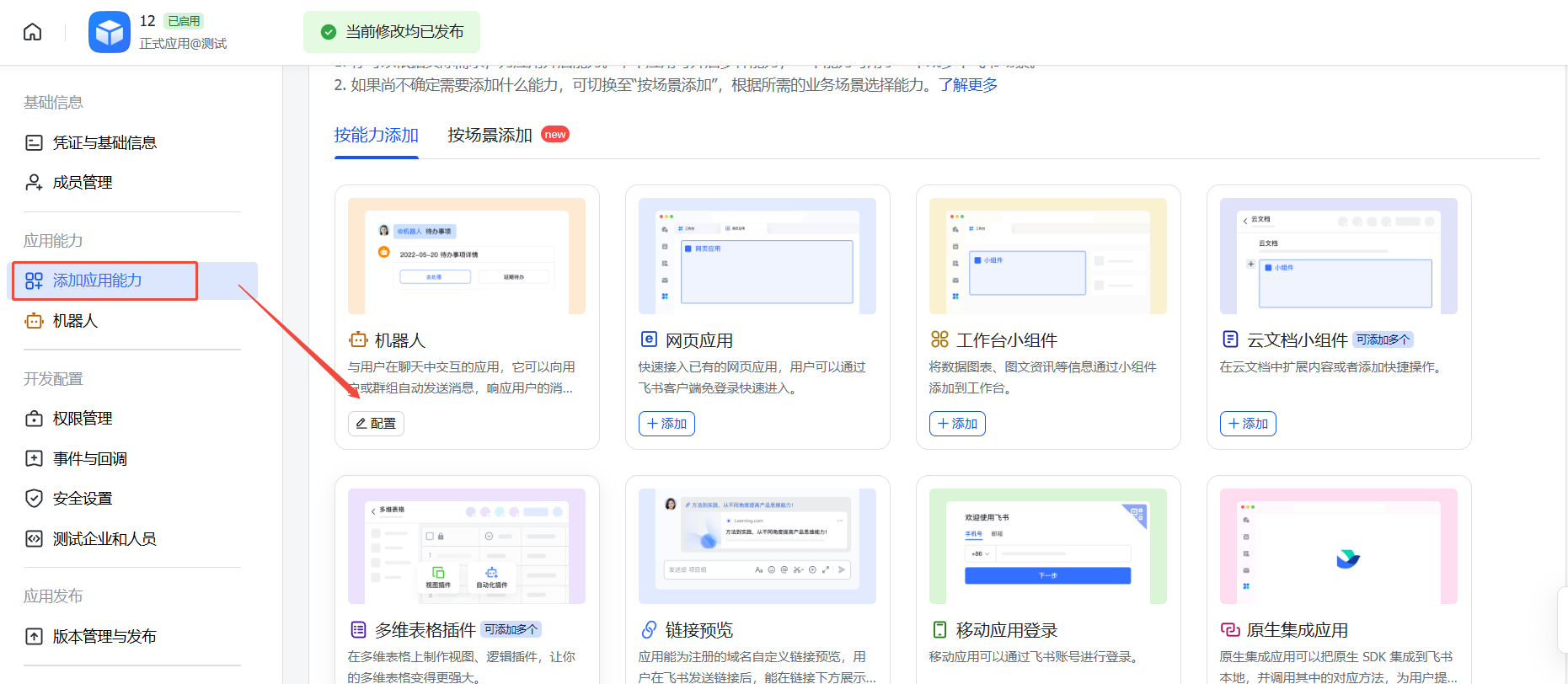The height and width of the screenshot is (684, 1568).
Task: Click the 多维表格插件 card title
Action: coord(425,630)
